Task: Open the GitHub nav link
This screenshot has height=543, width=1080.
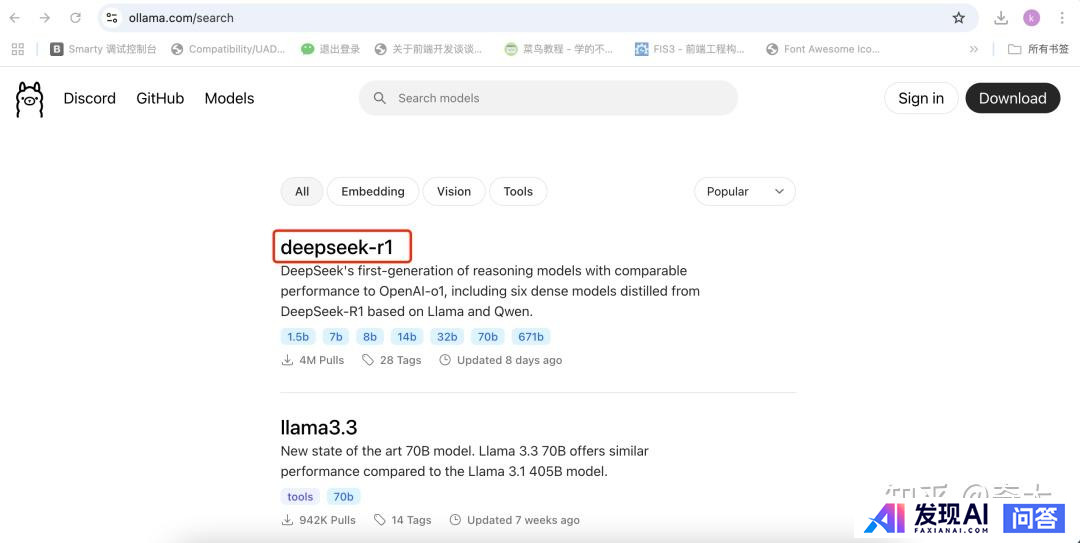Action: pos(160,98)
